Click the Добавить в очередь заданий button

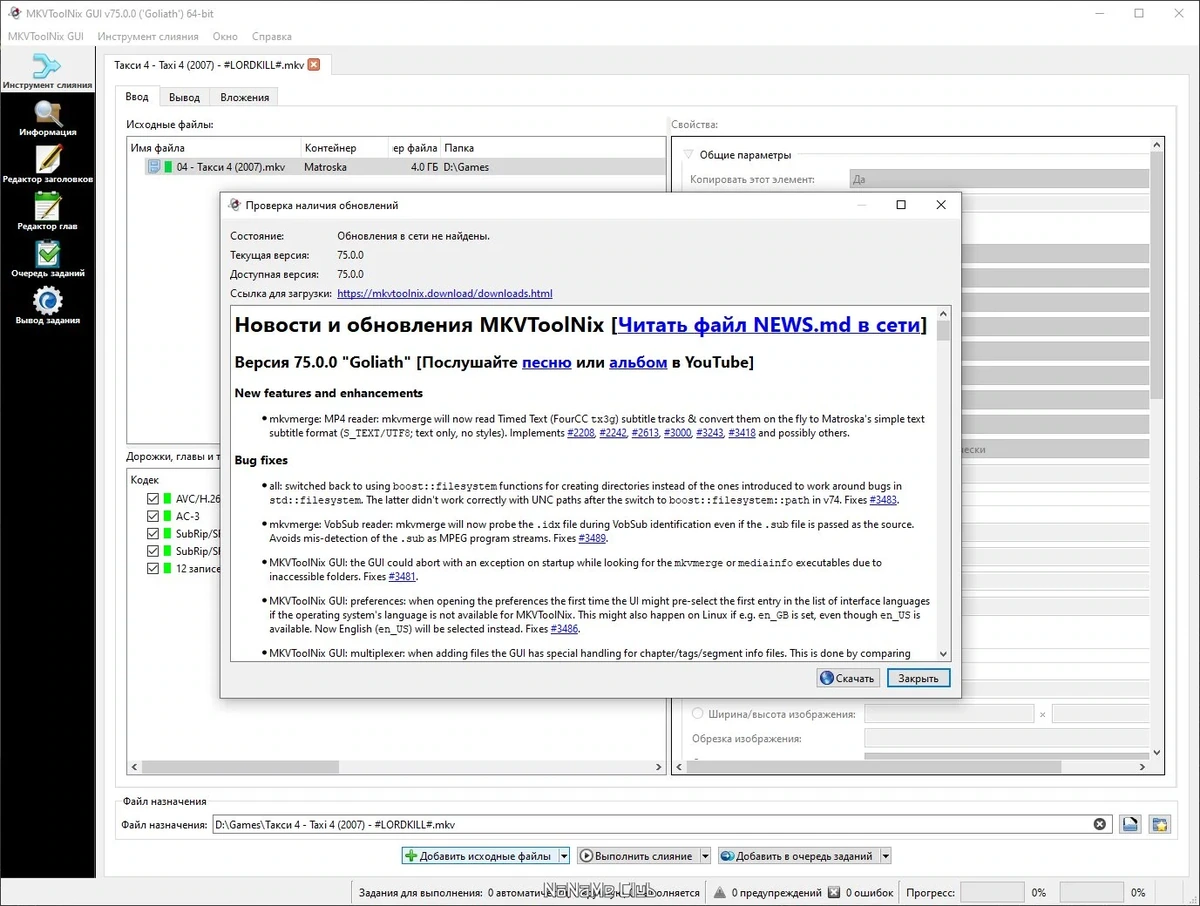tap(798, 856)
